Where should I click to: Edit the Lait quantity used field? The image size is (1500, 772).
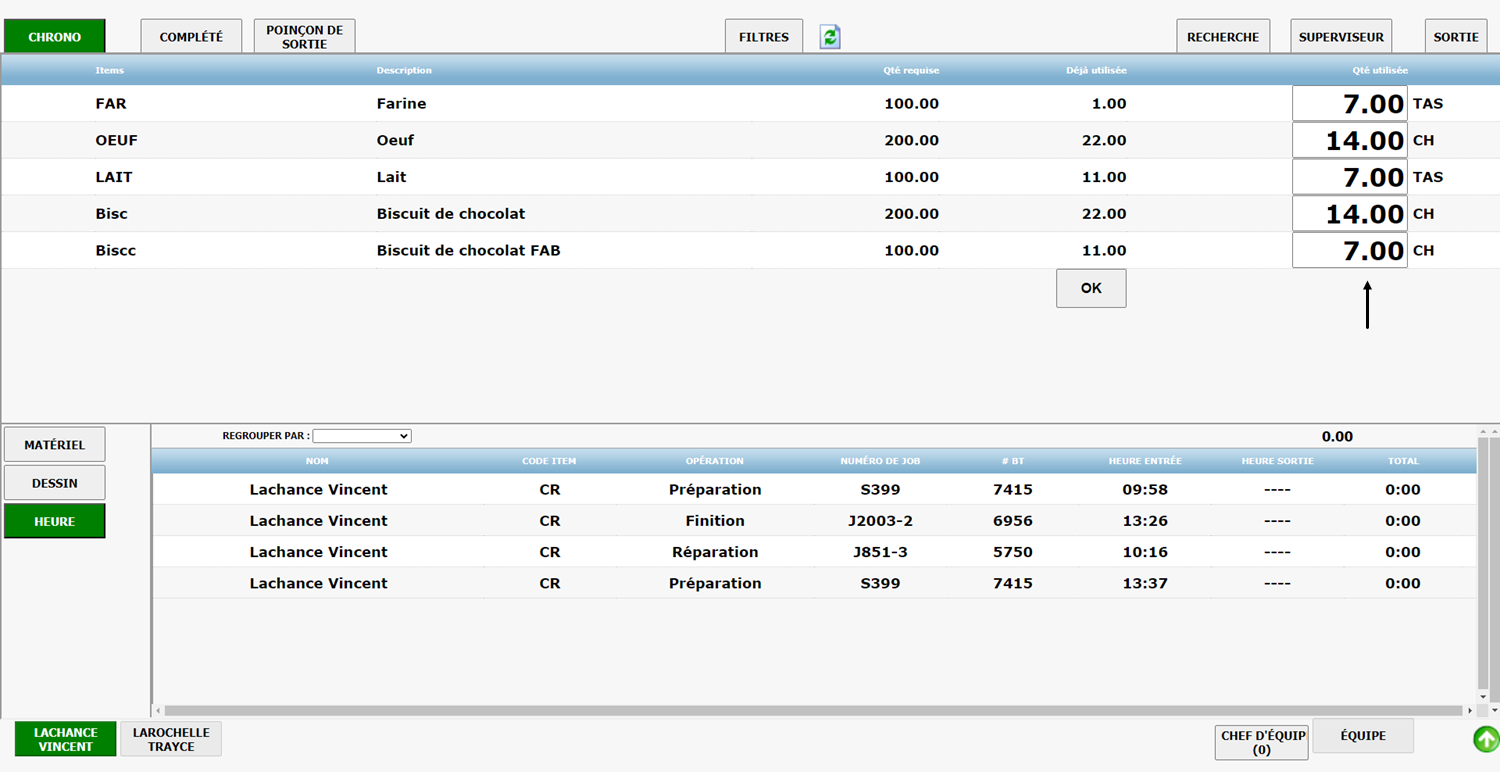(1350, 177)
